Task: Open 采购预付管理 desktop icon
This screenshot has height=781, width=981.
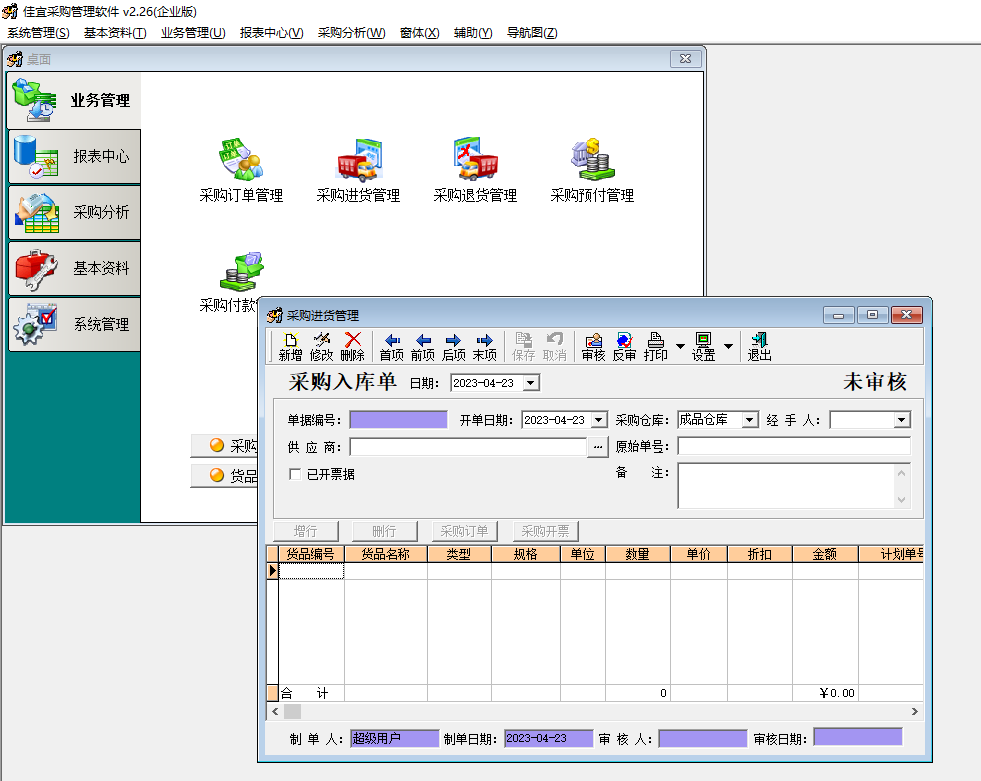Action: [592, 171]
